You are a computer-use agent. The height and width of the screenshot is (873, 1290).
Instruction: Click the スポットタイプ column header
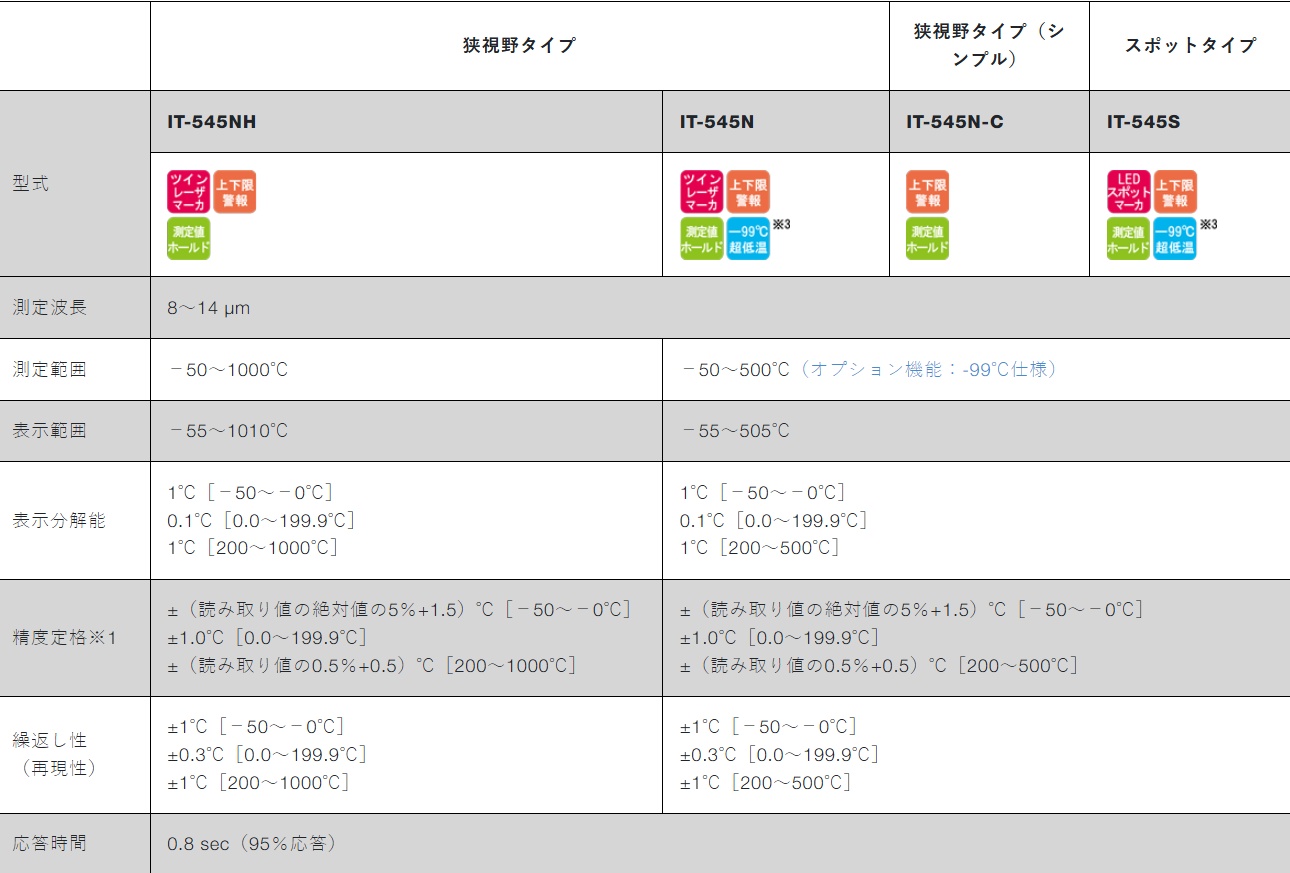[1189, 45]
